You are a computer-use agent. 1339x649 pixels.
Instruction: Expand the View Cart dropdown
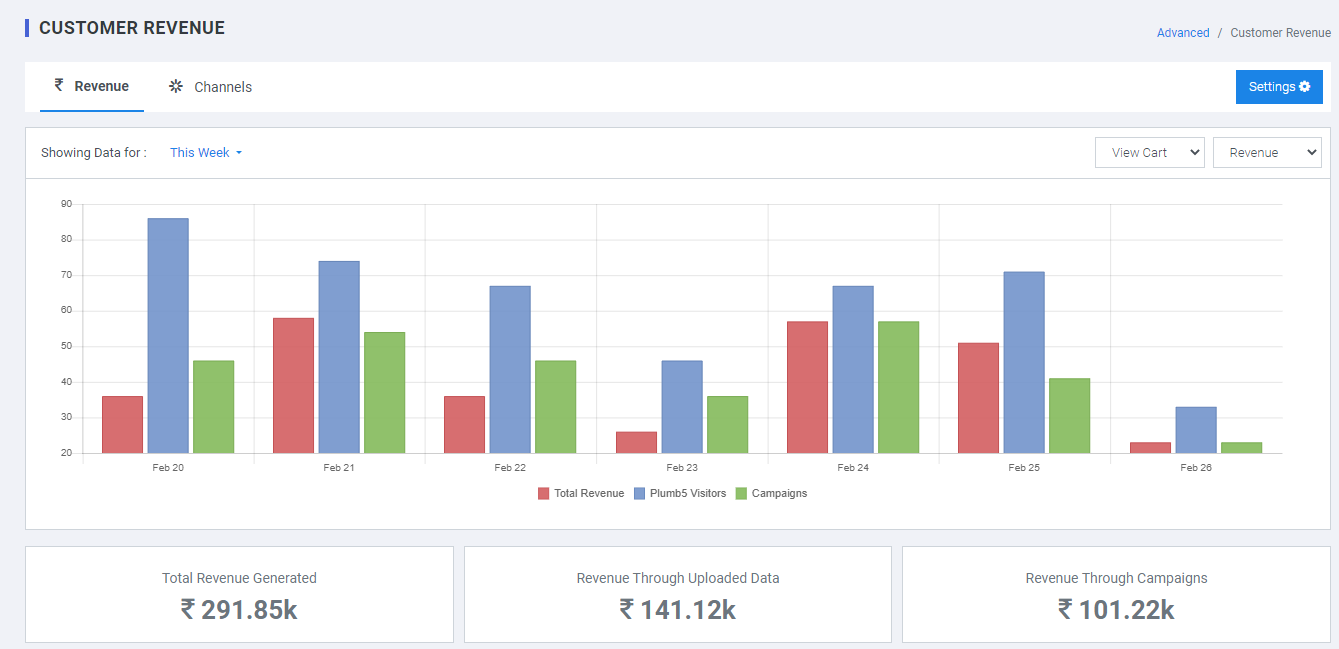pyautogui.click(x=1149, y=153)
